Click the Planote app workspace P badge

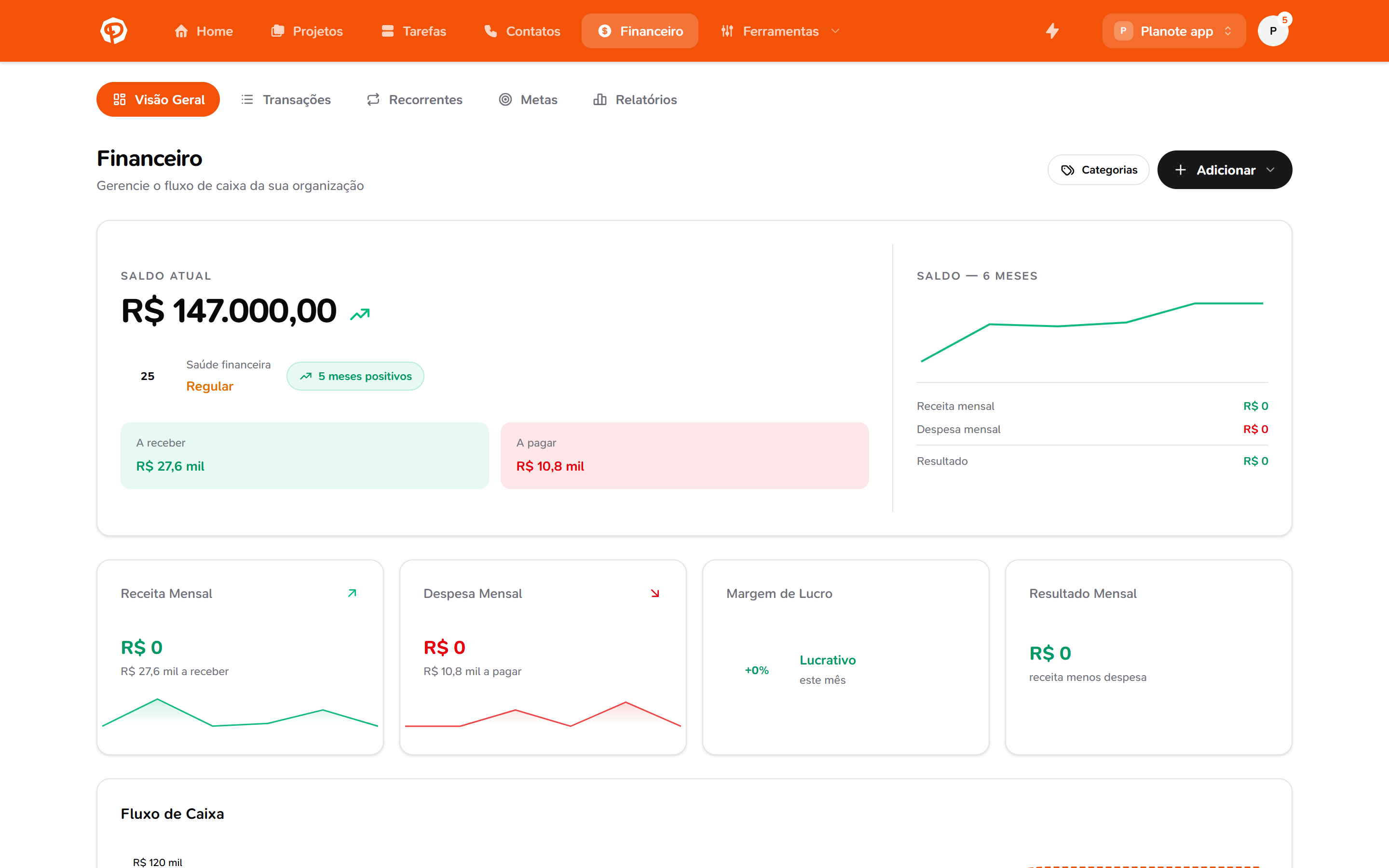1123,31
